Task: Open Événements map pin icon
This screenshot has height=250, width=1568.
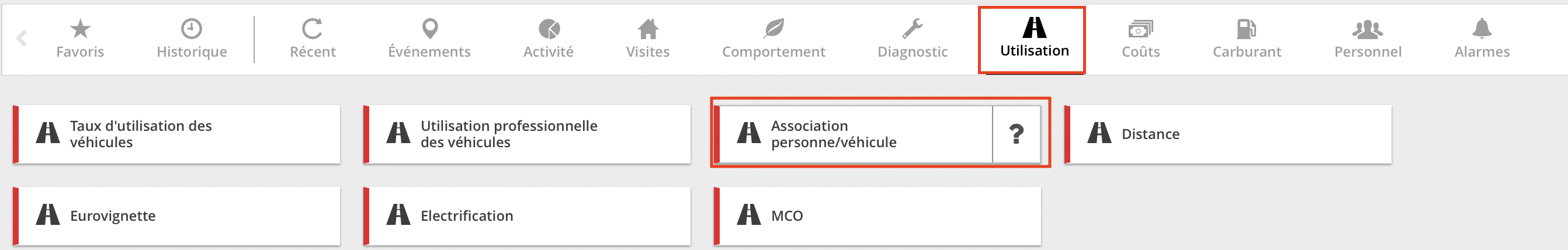Action: coord(430,28)
